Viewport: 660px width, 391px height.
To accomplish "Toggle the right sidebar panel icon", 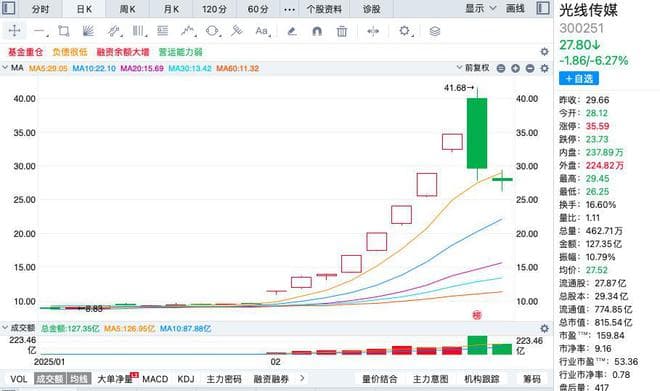I will 543,8.
